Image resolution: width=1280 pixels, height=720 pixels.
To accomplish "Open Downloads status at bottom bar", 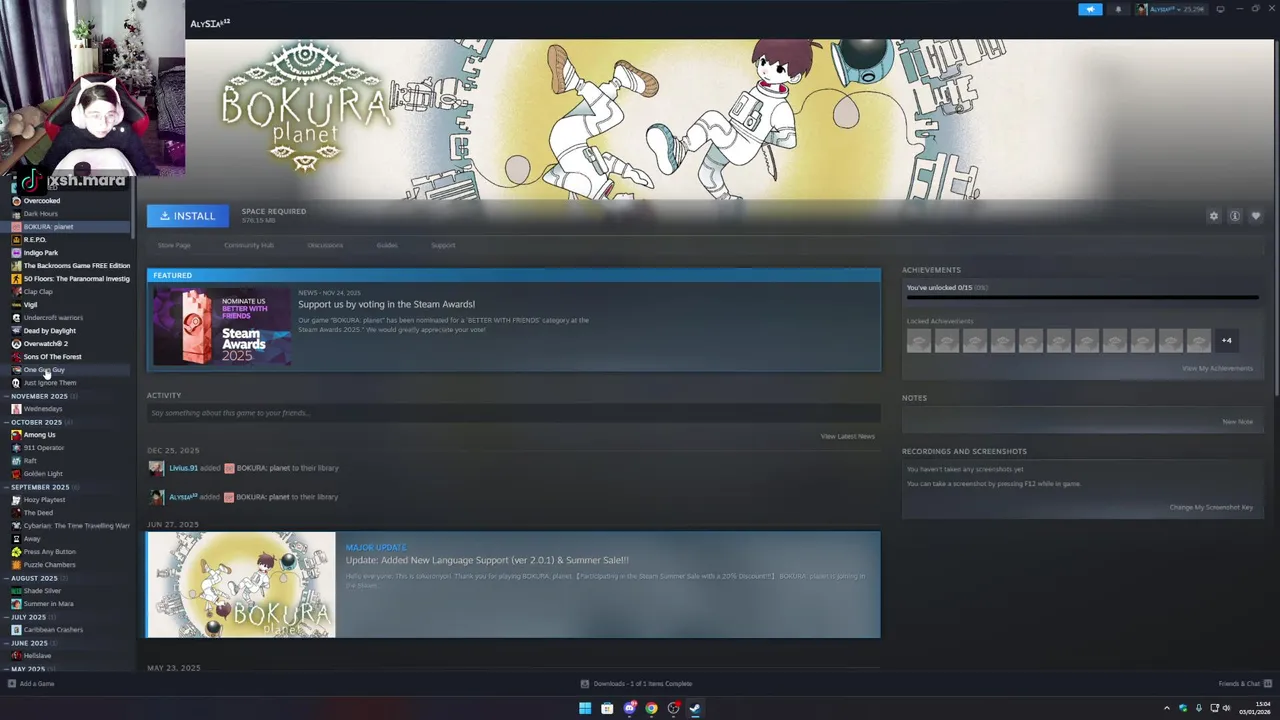I will point(636,684).
